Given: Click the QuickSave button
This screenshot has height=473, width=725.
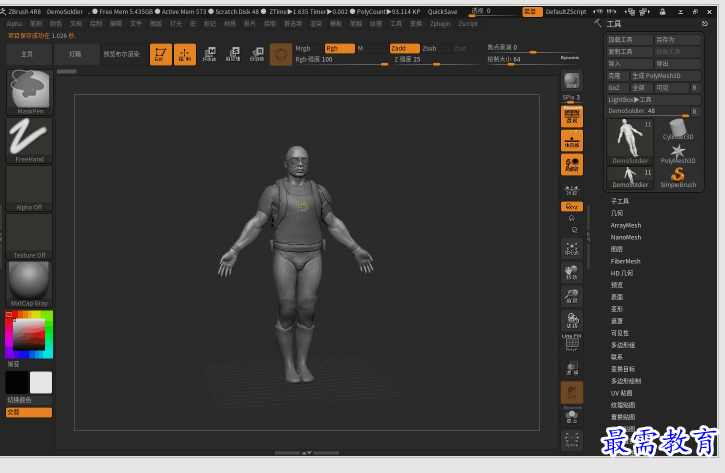Looking at the screenshot, I should click(442, 12).
